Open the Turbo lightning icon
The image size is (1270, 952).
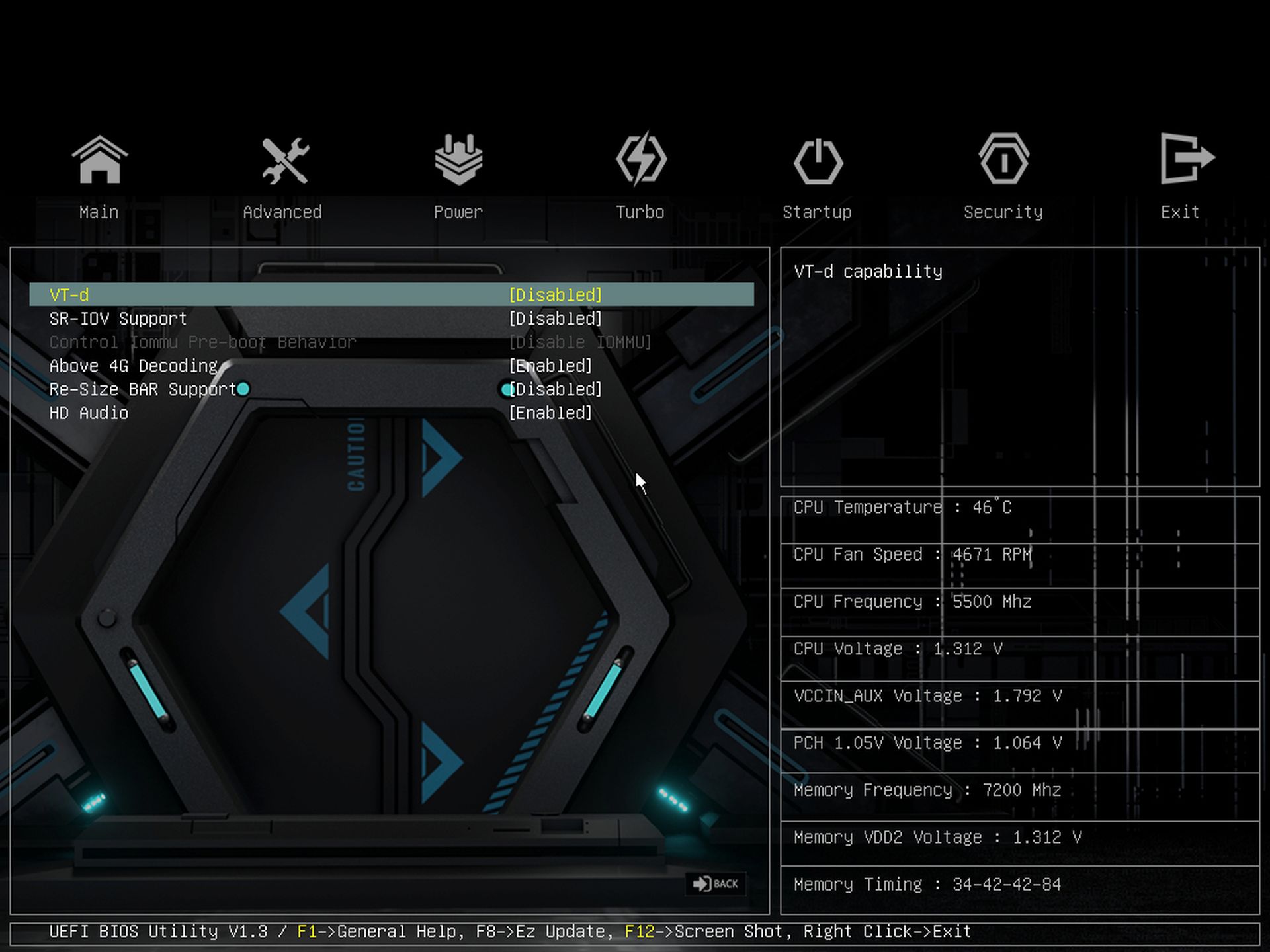[x=641, y=160]
